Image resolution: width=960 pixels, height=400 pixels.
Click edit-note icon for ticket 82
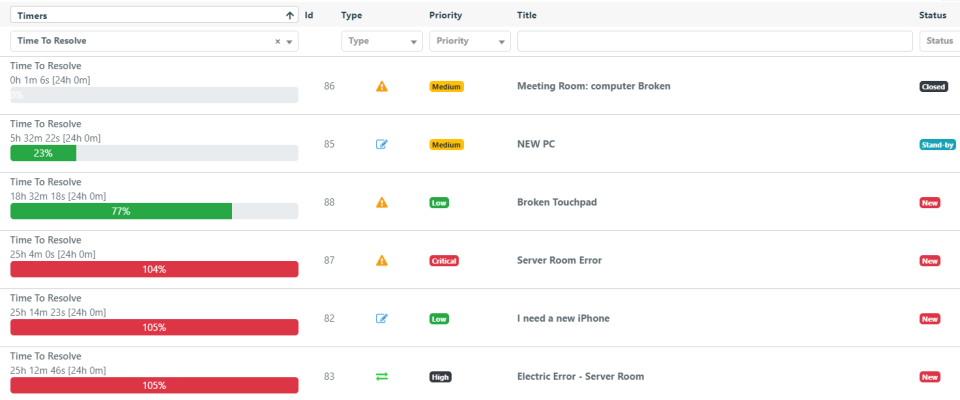click(x=381, y=319)
